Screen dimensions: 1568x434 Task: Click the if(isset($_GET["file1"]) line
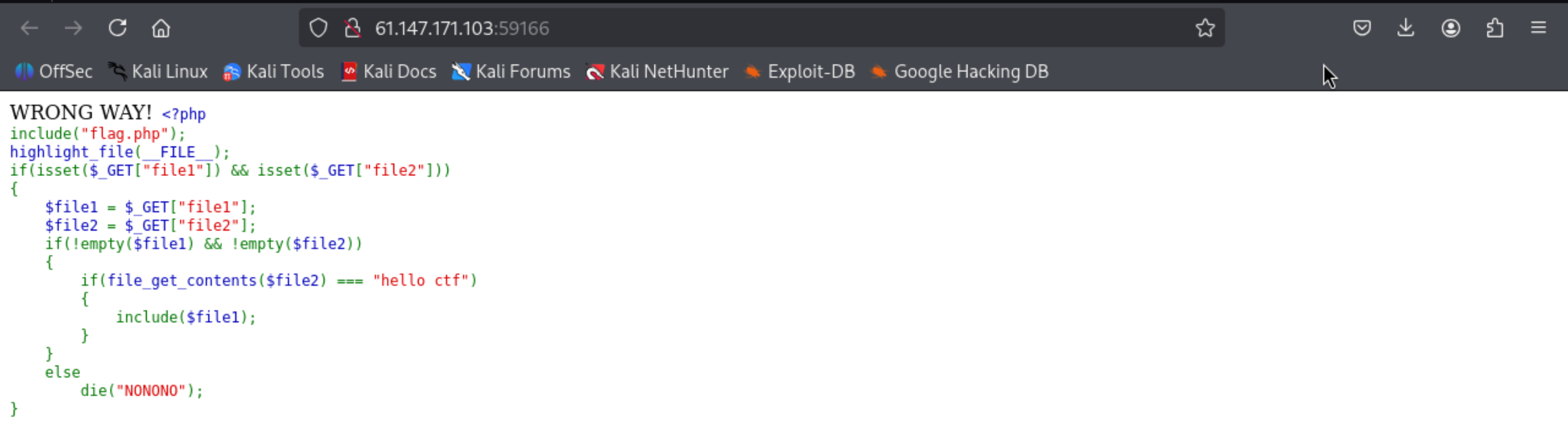pyautogui.click(x=230, y=170)
